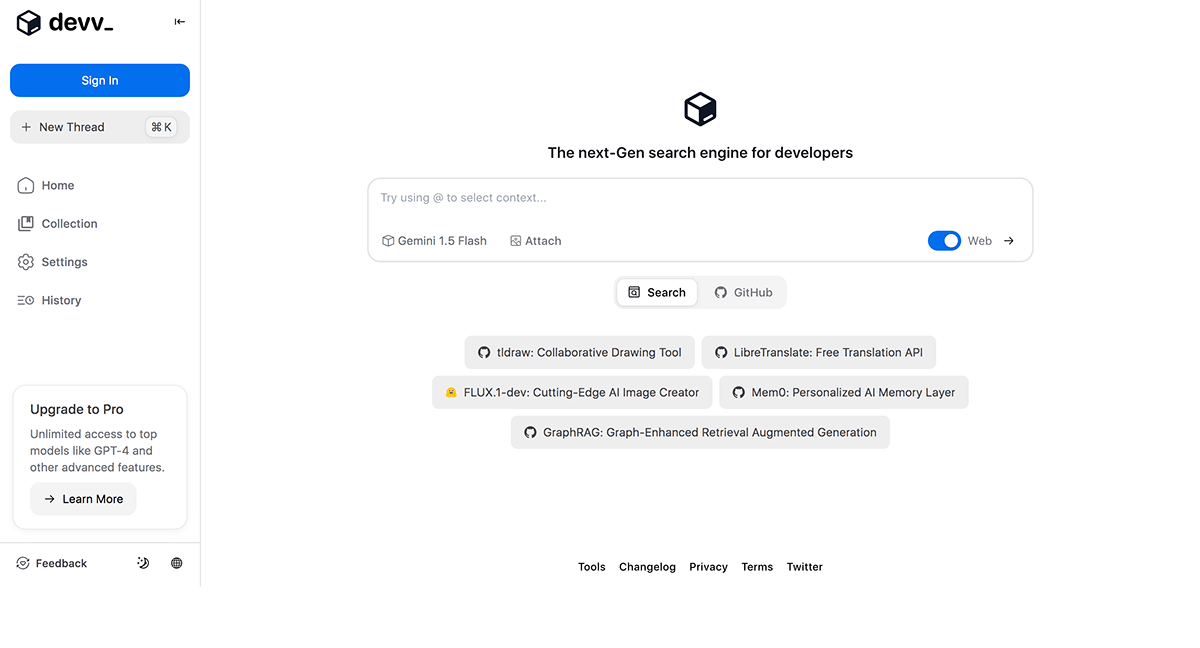Click the center cube logo
Viewport: 1200px width, 648px height.
[700, 109]
